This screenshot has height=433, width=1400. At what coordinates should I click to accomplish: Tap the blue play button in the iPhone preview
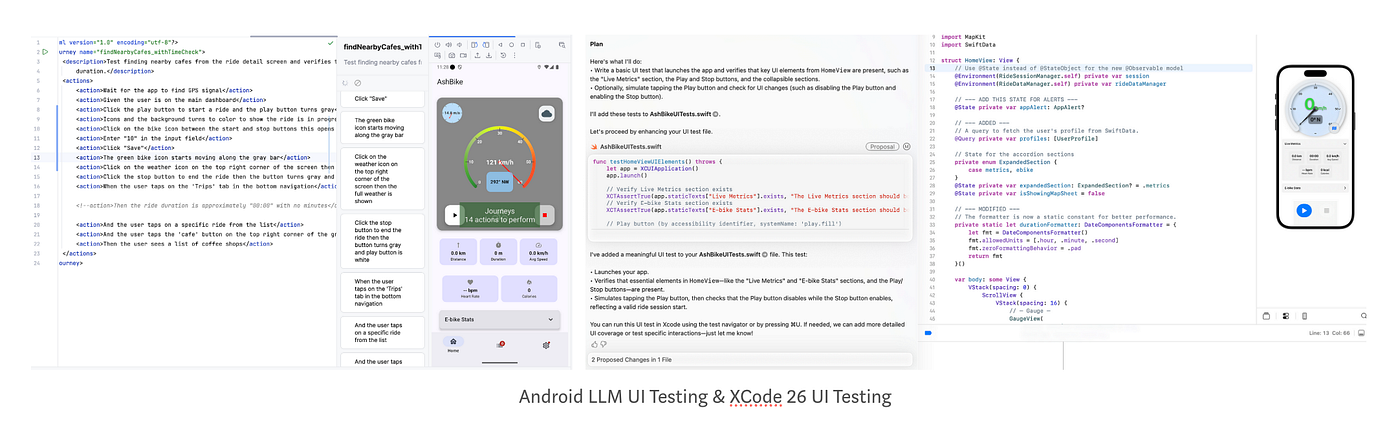pyautogui.click(x=1304, y=211)
